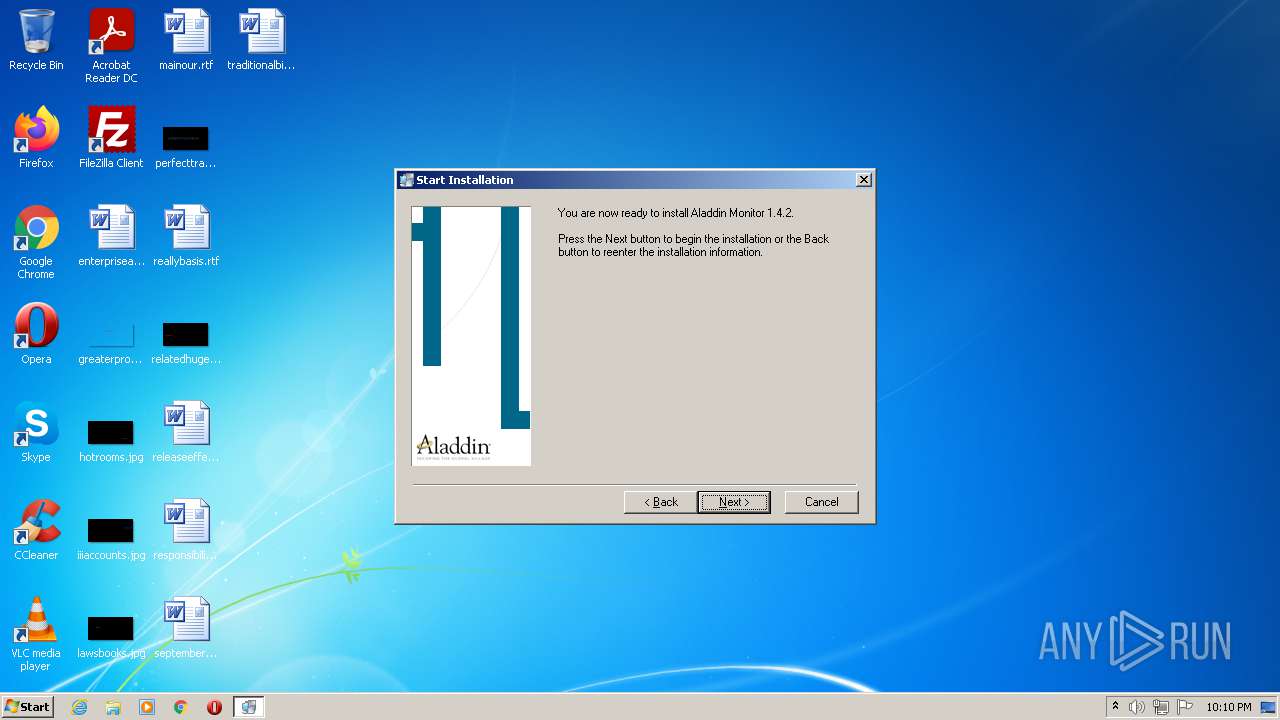The width and height of the screenshot is (1280, 720).
Task: Open the network tray icon
Action: pos(1161,707)
